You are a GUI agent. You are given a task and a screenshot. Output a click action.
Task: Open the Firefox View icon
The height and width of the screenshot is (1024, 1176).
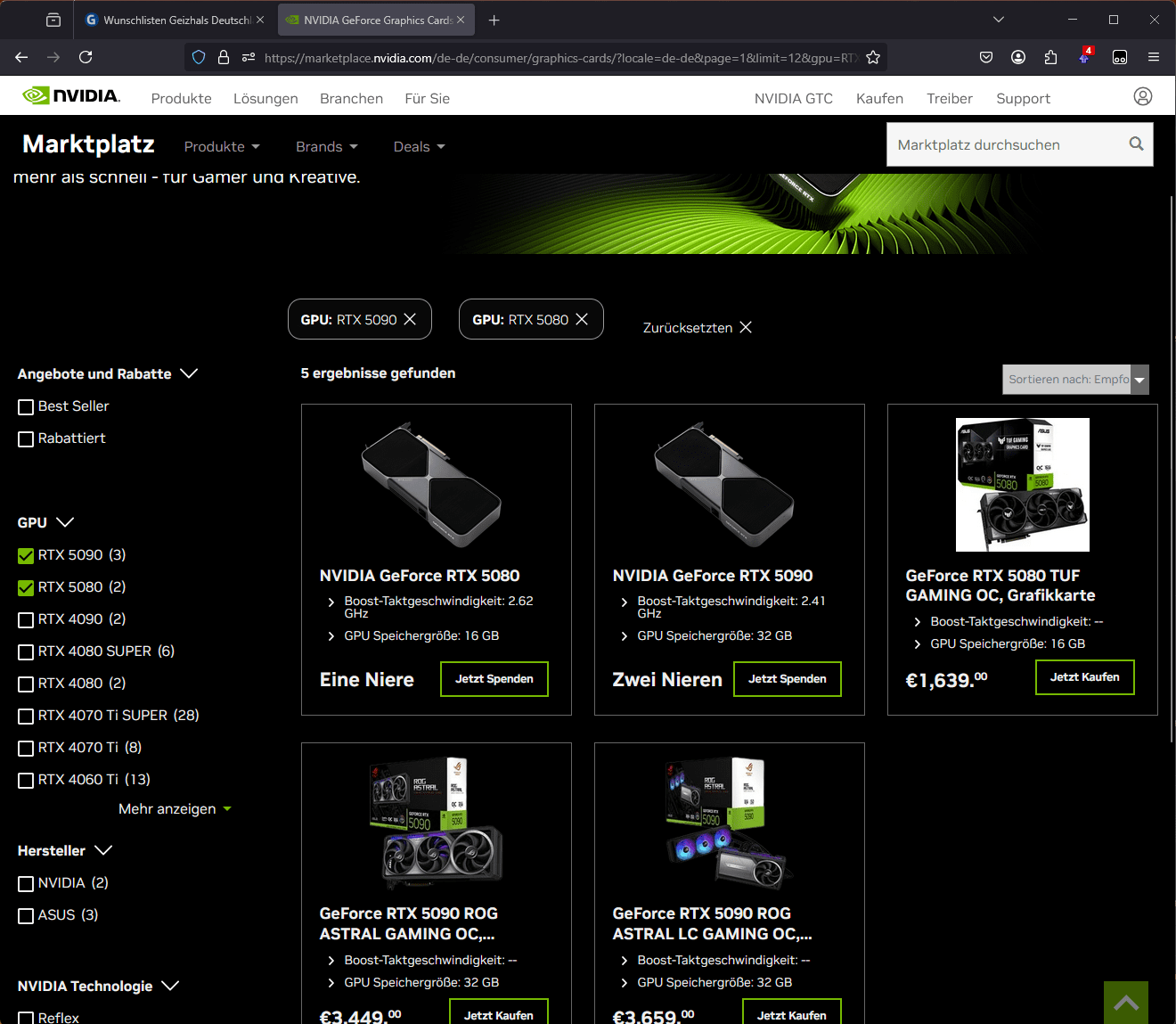[x=53, y=20]
